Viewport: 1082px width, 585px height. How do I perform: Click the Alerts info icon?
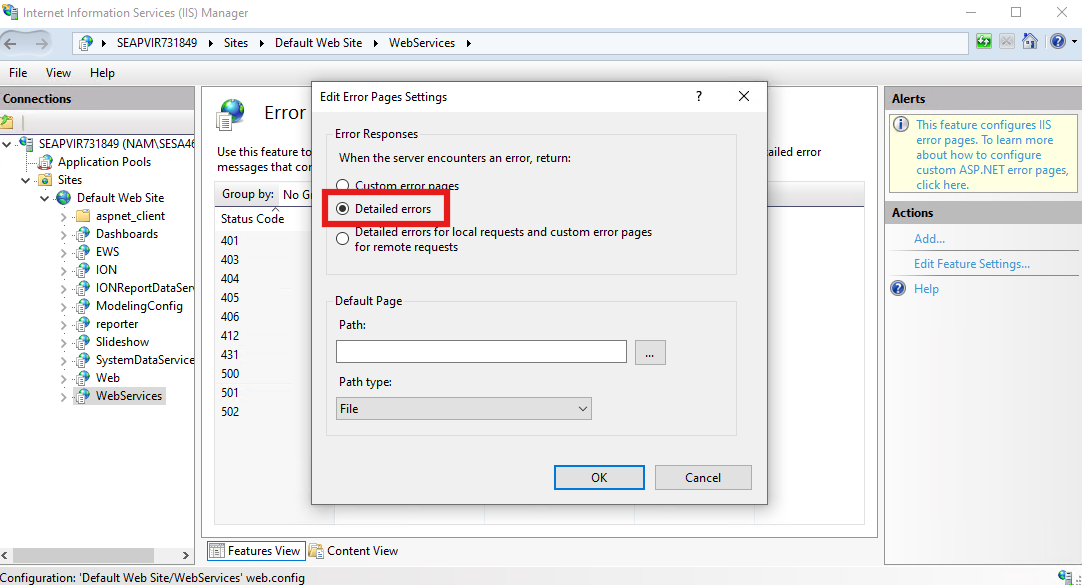pos(901,124)
